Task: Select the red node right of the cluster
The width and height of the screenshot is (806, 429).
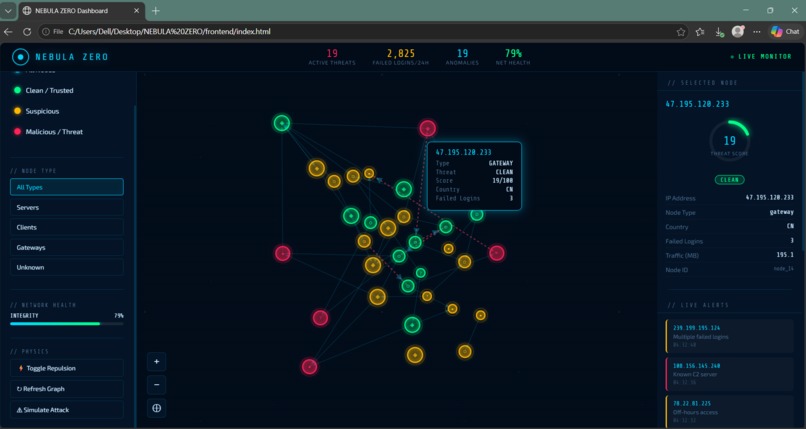Action: [x=497, y=253]
